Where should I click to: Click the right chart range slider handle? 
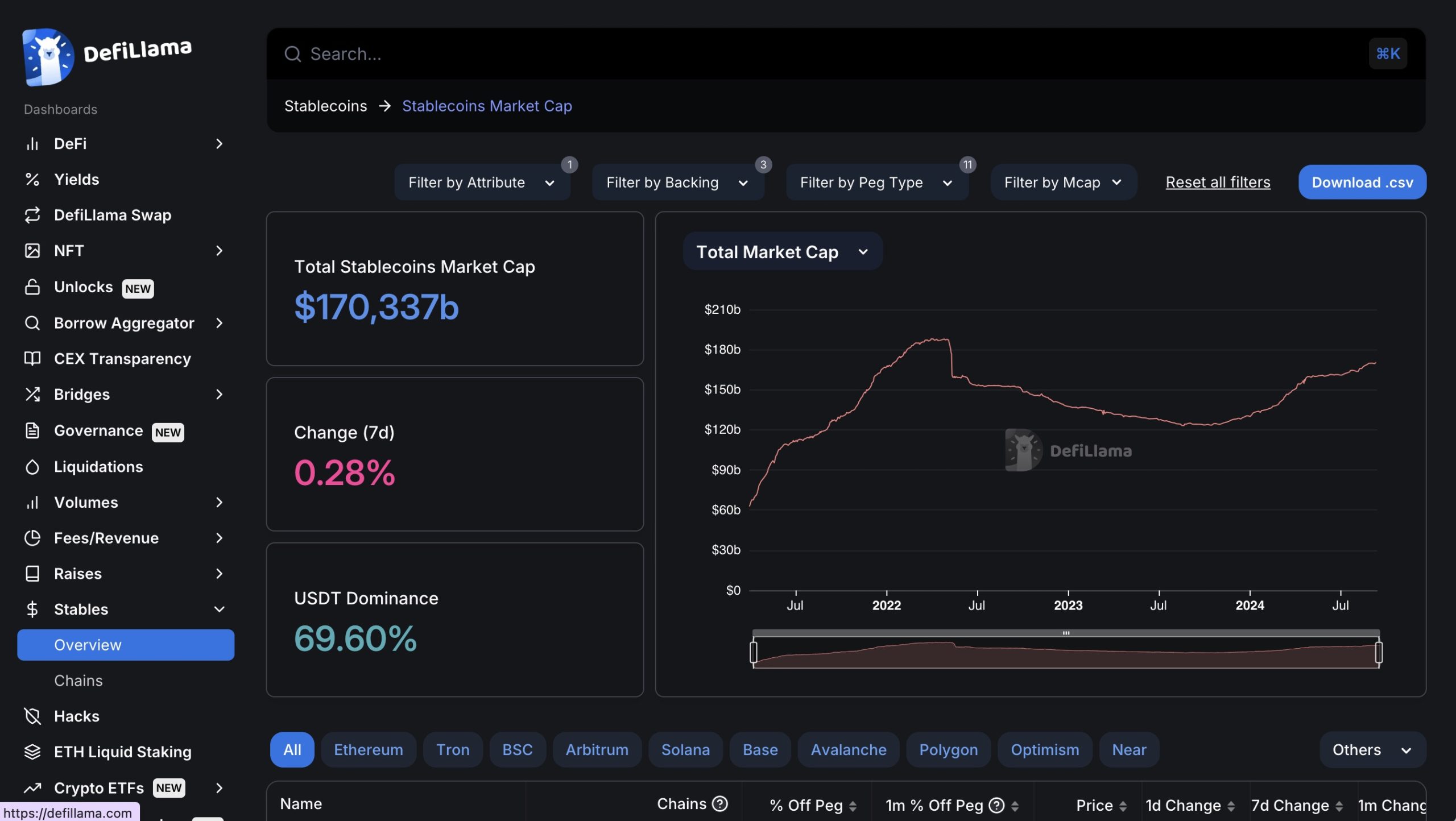(1379, 652)
